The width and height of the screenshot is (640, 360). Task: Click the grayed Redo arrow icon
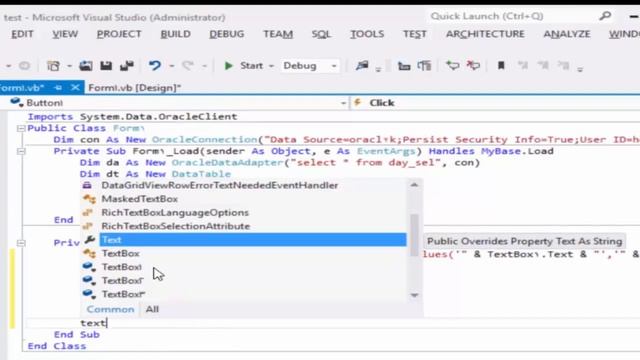pos(188,66)
